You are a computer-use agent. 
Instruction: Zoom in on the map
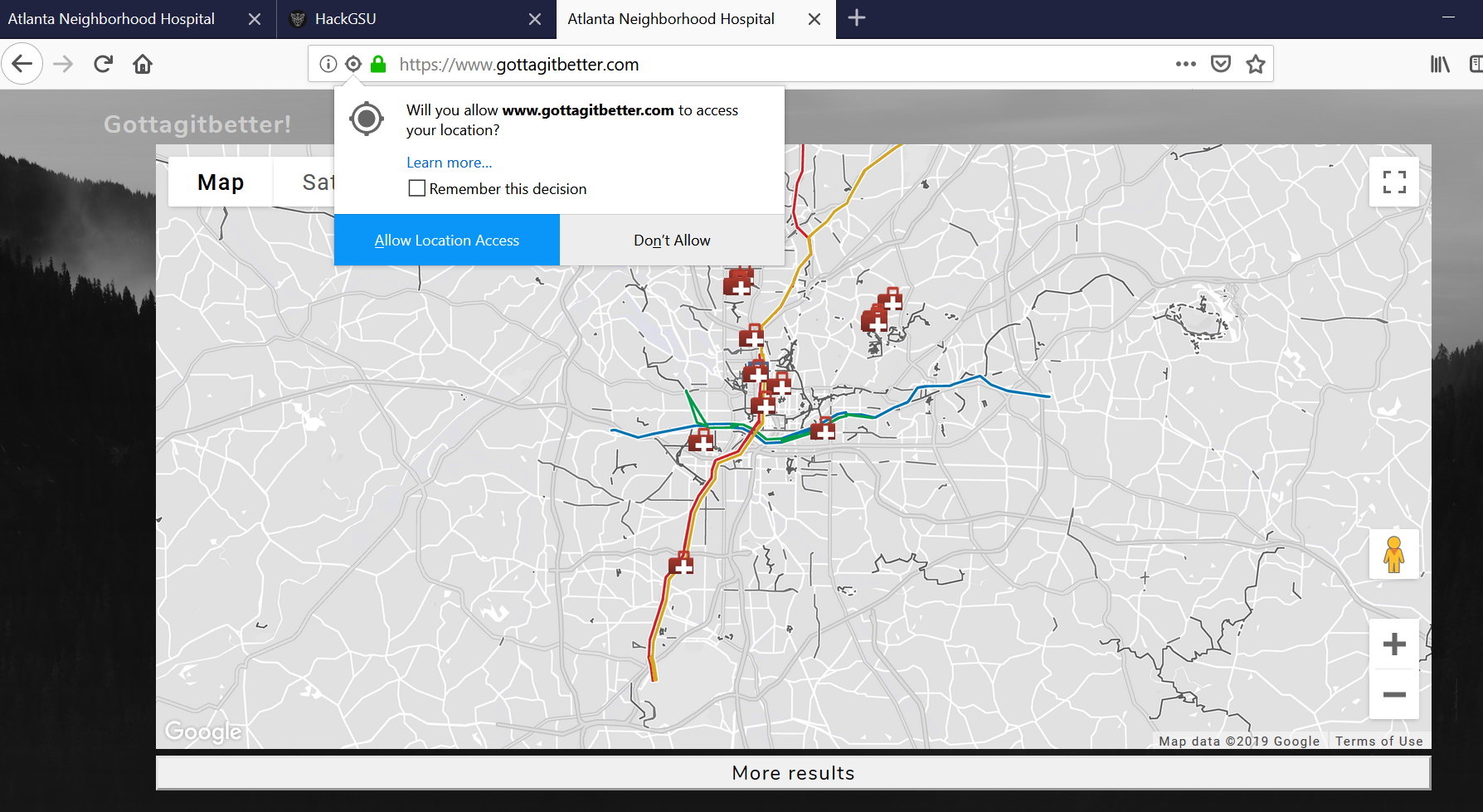tap(1394, 644)
